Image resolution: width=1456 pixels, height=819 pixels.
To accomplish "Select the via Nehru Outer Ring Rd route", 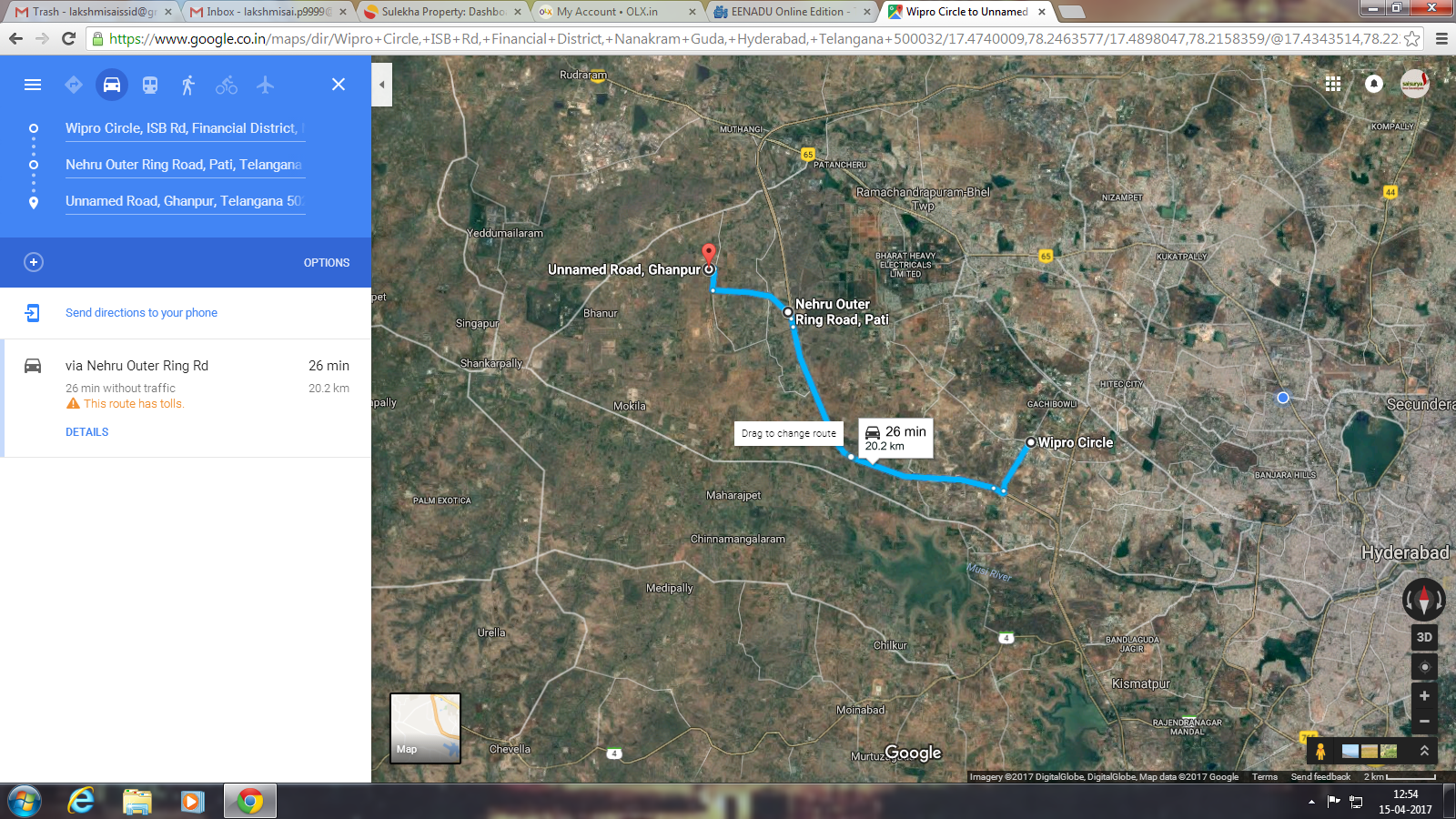I will 186,398.
